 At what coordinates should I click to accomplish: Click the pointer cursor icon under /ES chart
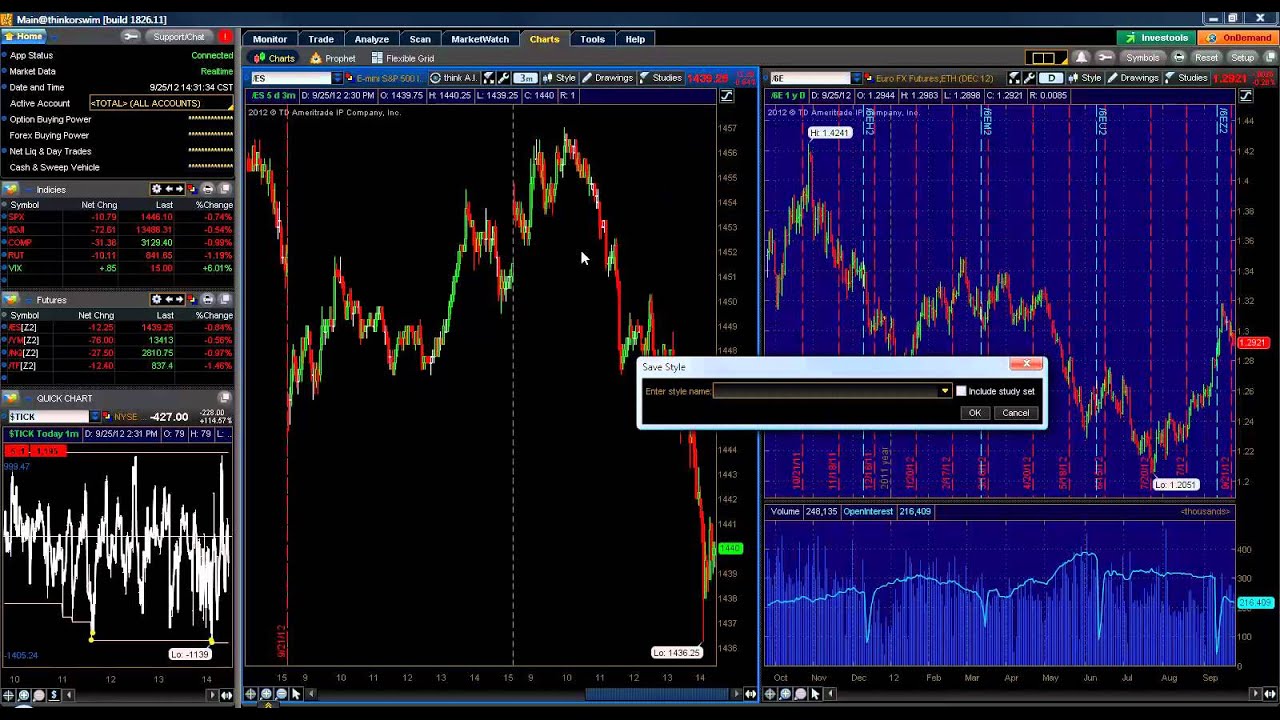296,694
